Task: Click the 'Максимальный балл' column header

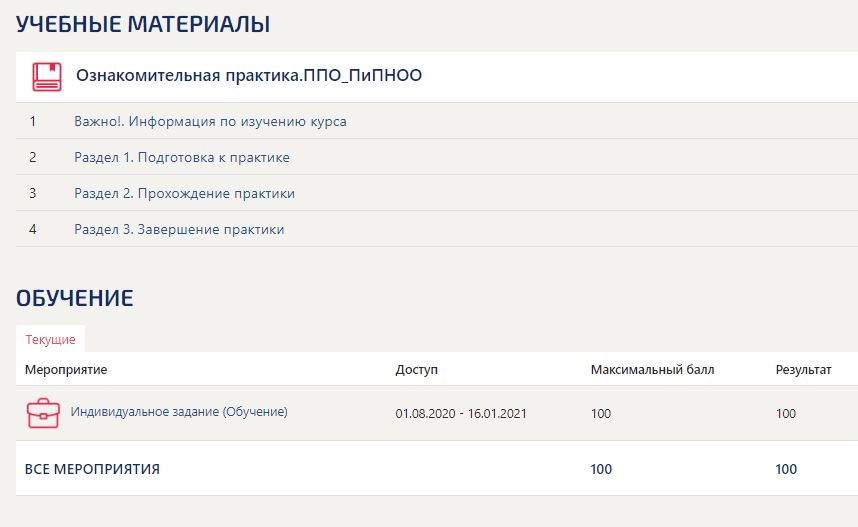Action: [x=652, y=370]
